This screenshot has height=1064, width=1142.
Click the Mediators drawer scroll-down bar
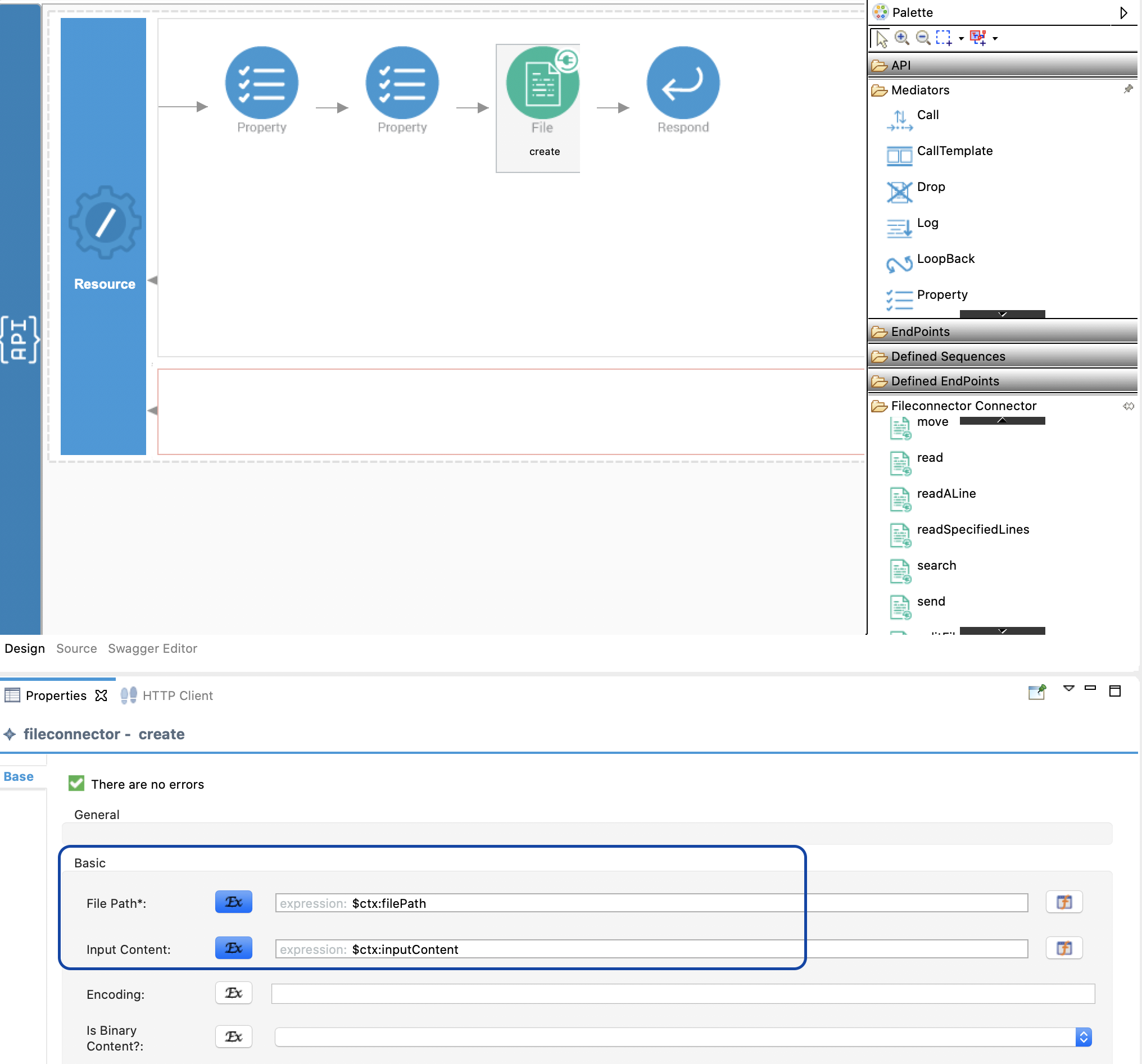[x=1002, y=314]
